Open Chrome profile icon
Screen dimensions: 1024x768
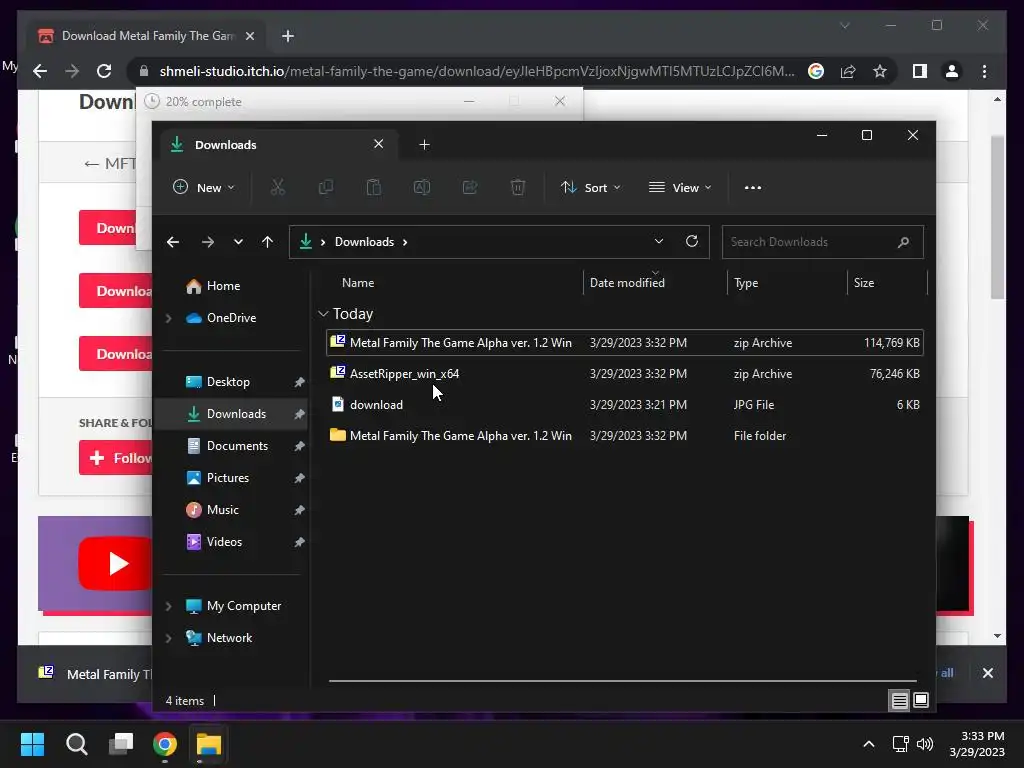pyautogui.click(x=952, y=71)
